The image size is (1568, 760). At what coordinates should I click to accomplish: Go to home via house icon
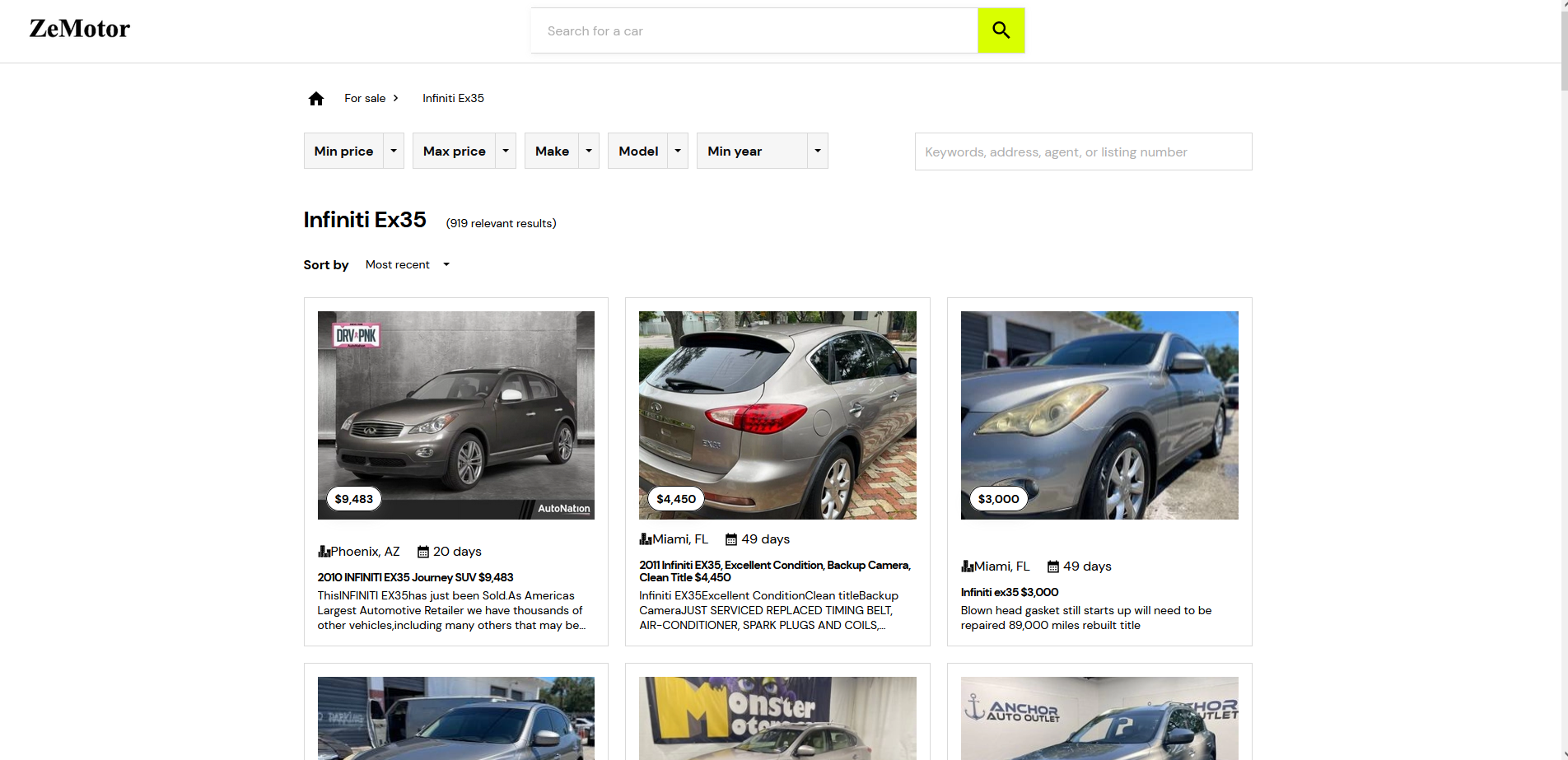pyautogui.click(x=316, y=99)
